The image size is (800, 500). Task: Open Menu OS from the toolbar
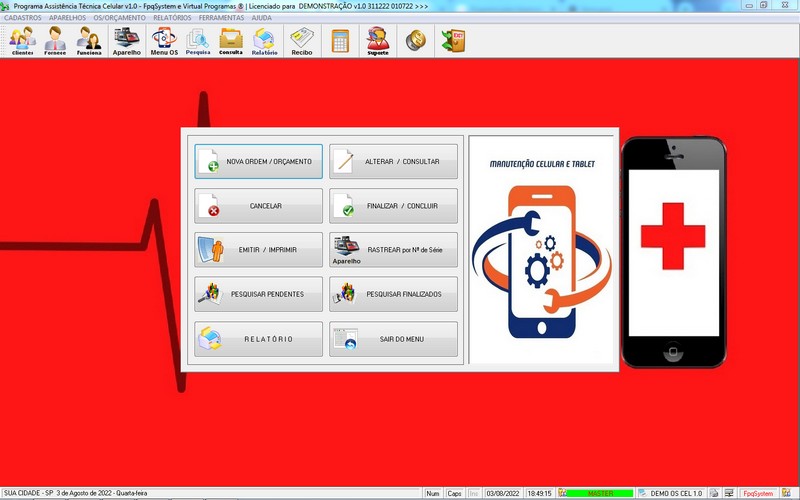pyautogui.click(x=164, y=40)
